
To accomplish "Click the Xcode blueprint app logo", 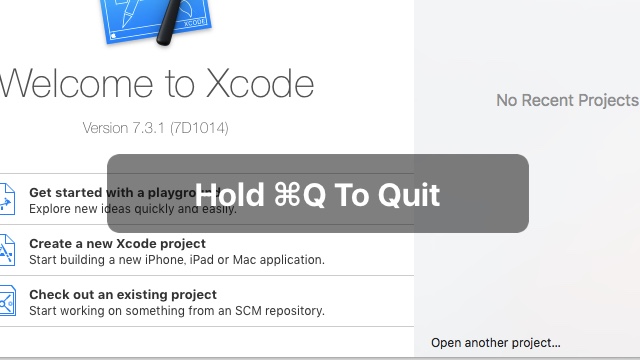I will [156, 20].
